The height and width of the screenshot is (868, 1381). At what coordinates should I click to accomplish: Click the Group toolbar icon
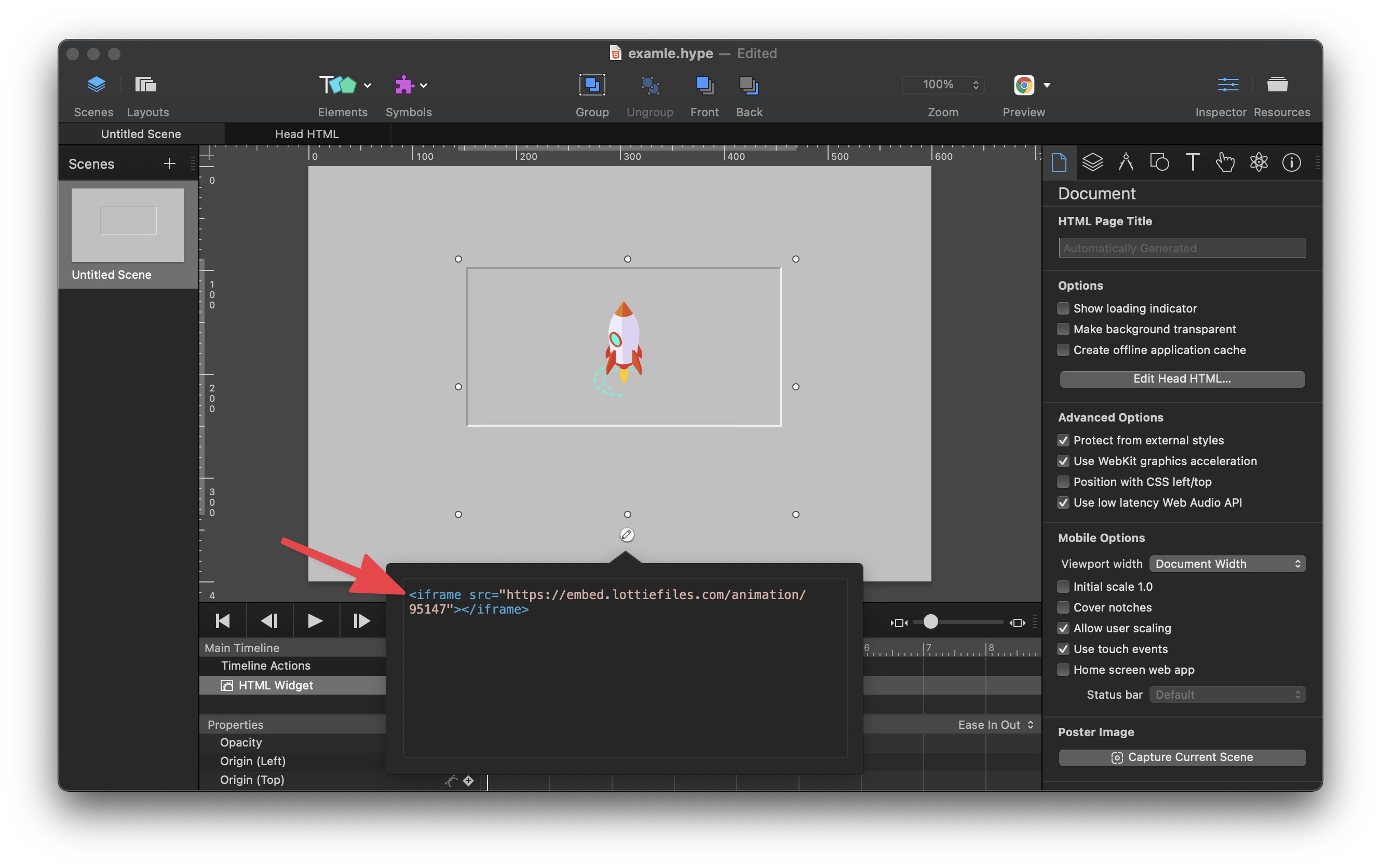[592, 85]
